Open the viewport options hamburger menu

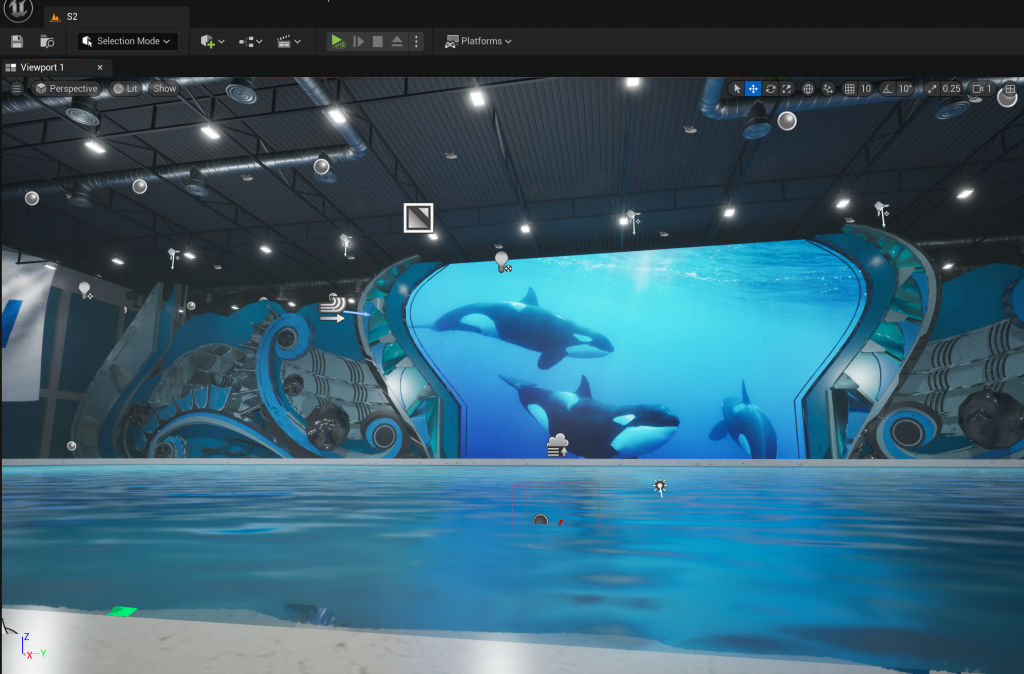point(16,88)
